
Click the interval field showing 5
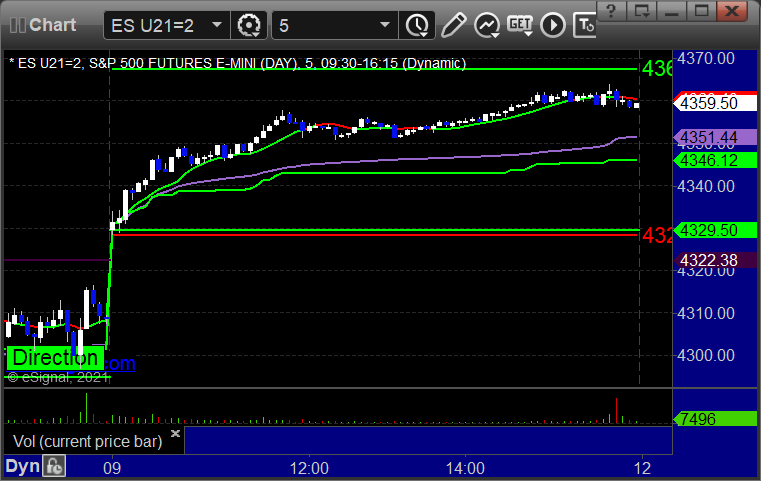(335, 25)
